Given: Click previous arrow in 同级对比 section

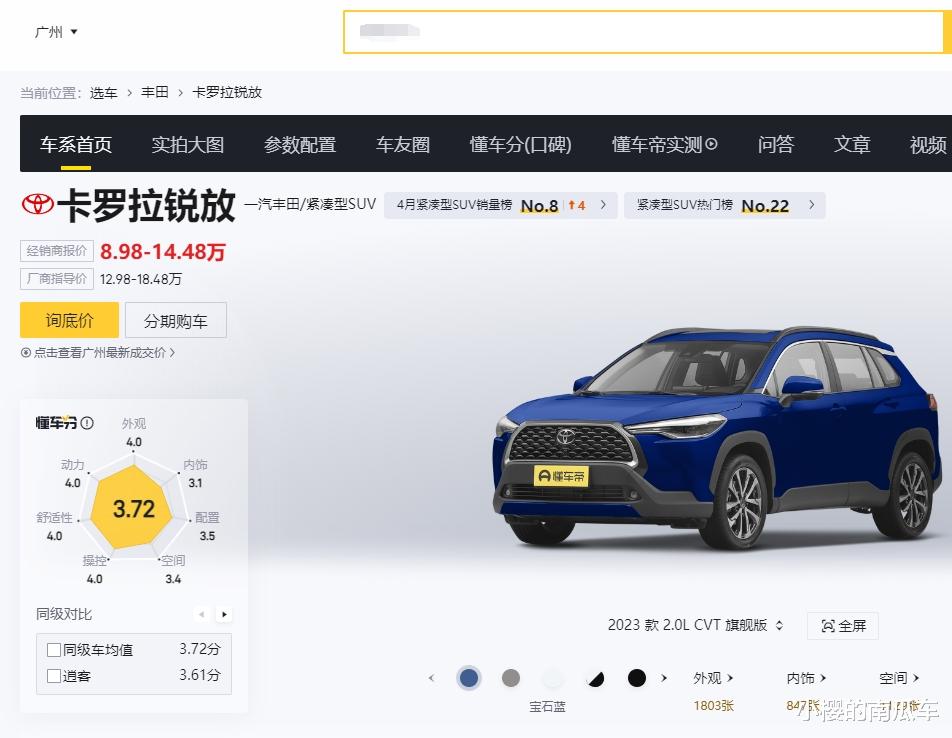Looking at the screenshot, I should pos(202,614).
